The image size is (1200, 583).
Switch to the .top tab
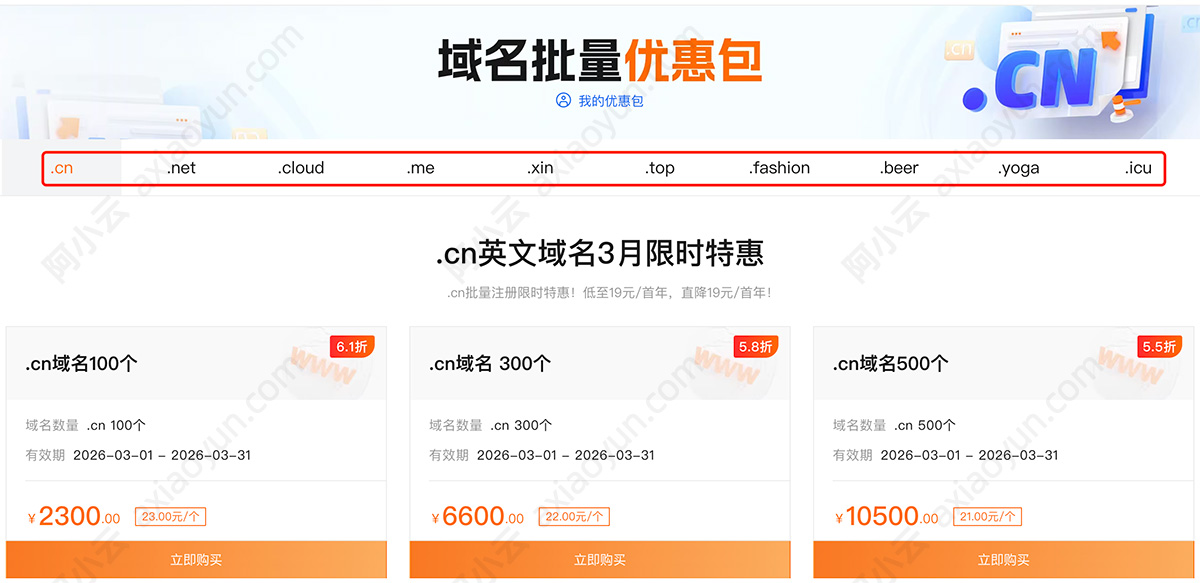[660, 168]
